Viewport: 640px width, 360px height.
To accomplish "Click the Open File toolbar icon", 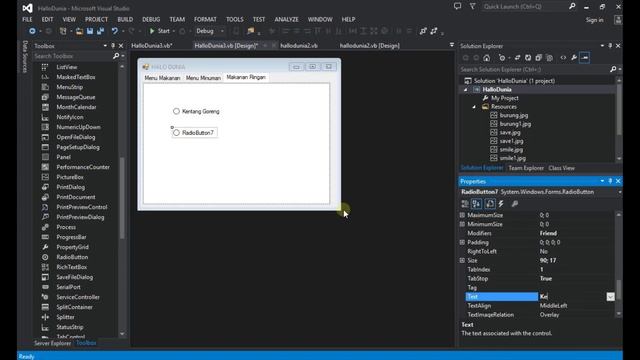I will (79, 31).
